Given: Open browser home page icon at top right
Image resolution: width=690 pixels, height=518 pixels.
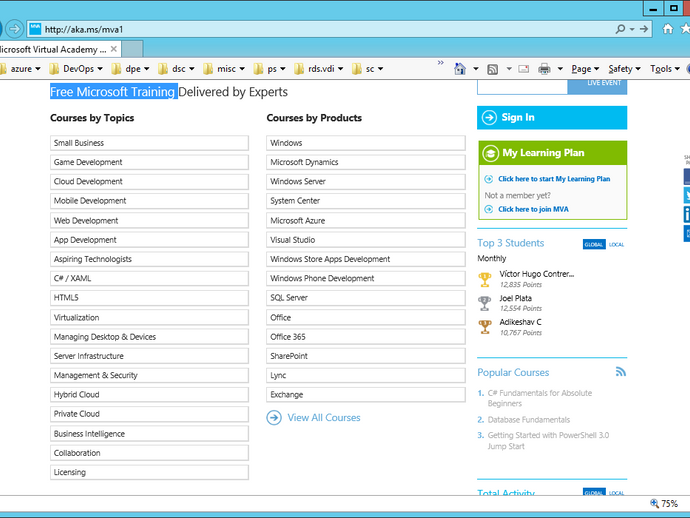Looking at the screenshot, I should pyautogui.click(x=668, y=29).
